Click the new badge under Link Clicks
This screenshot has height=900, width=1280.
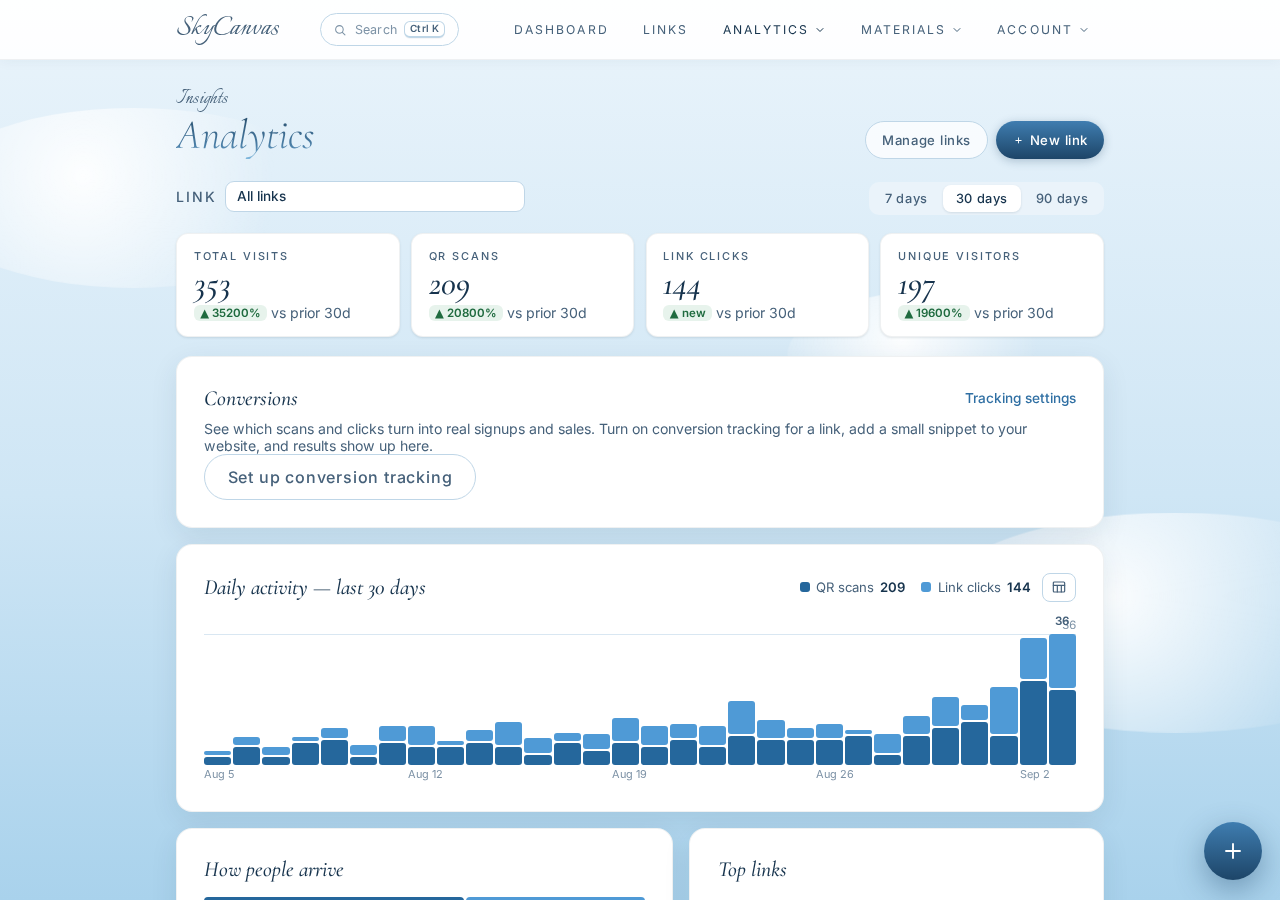pyautogui.click(x=687, y=313)
